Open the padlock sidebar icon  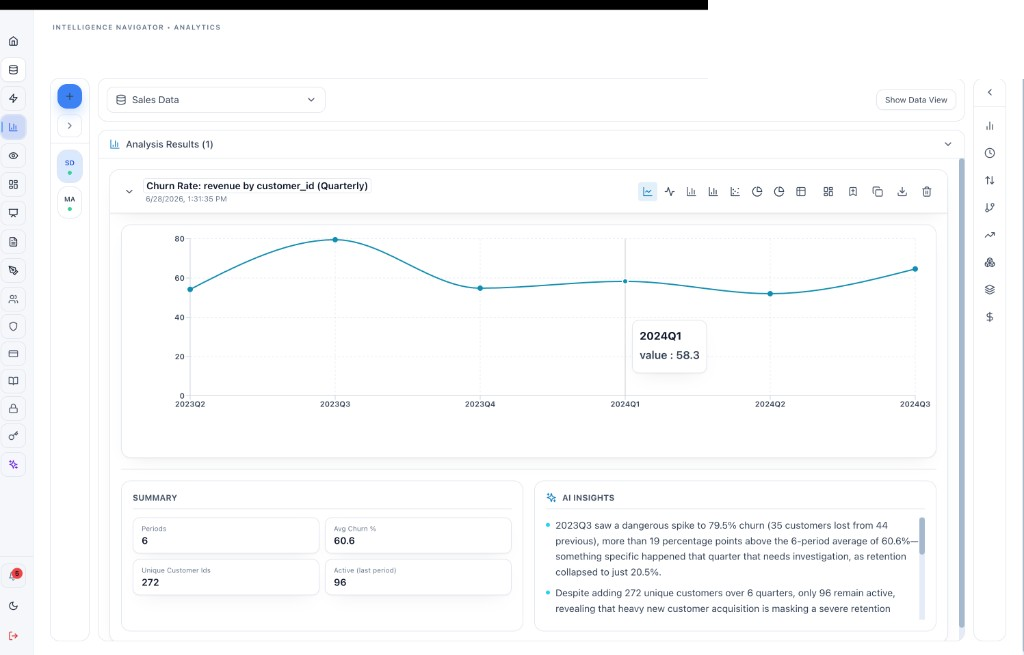(x=13, y=409)
